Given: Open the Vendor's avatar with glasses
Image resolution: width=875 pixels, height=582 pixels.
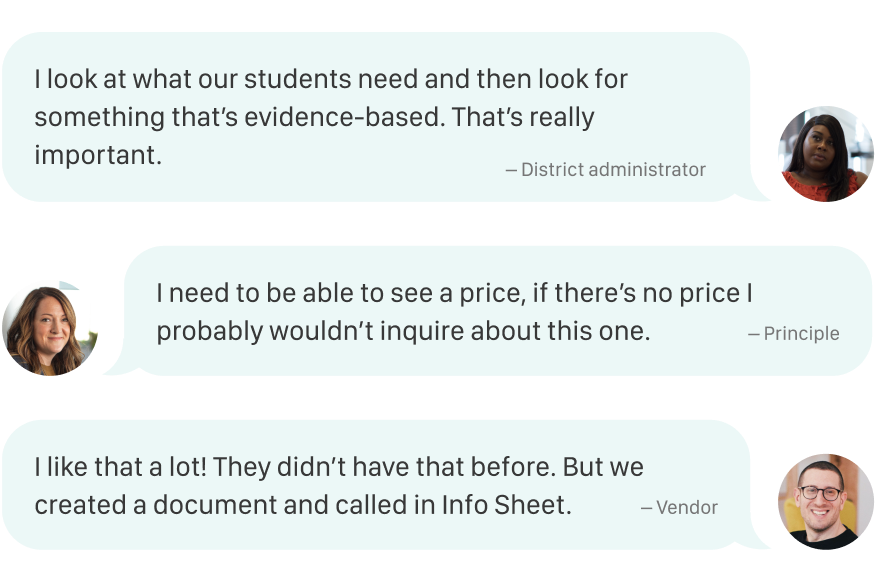Looking at the screenshot, I should (x=825, y=501).
